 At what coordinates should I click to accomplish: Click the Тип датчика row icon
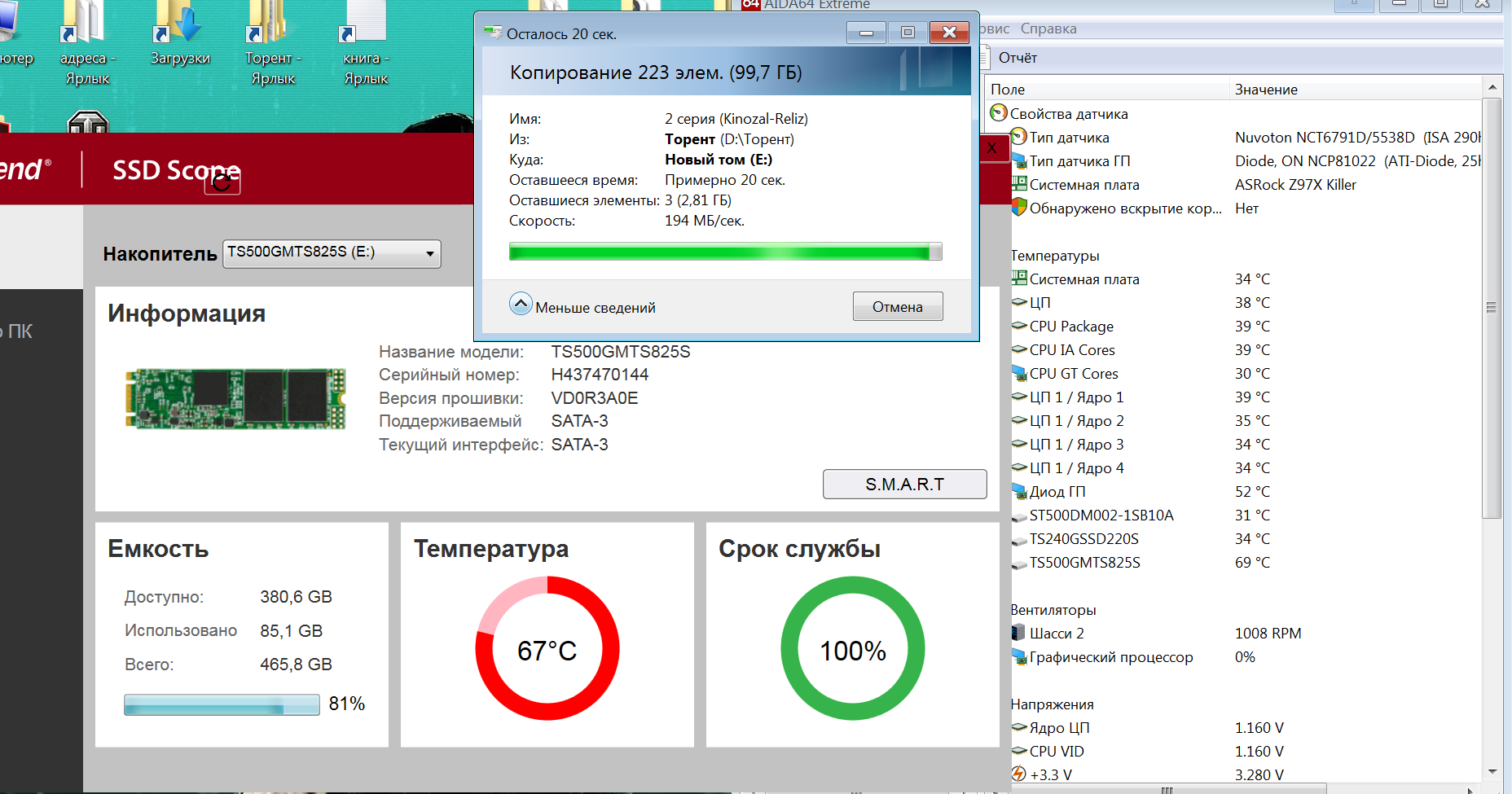tap(1019, 137)
